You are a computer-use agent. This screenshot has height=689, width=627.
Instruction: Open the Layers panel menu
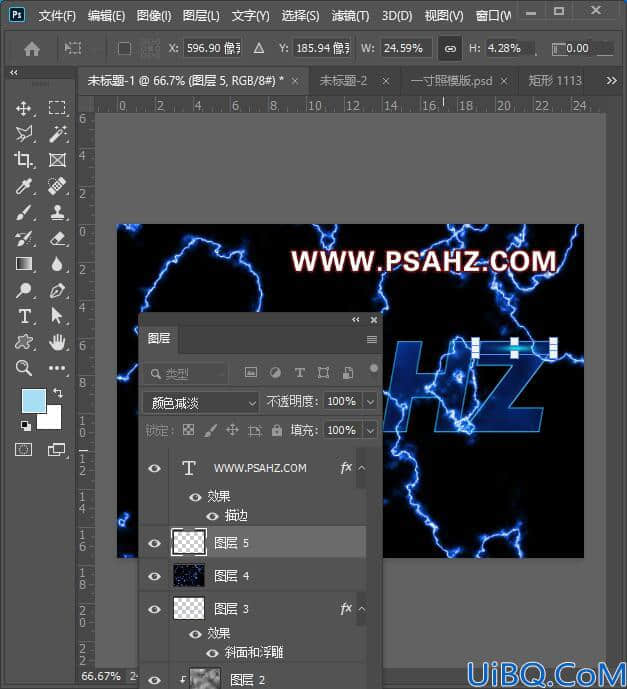[x=372, y=339]
